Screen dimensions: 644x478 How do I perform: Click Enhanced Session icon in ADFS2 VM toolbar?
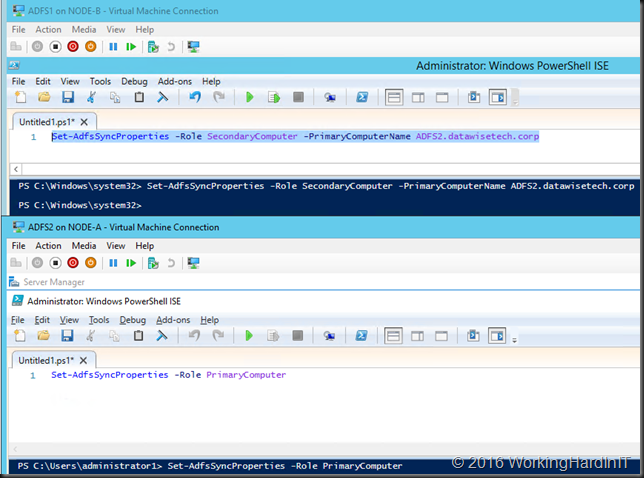(193, 263)
